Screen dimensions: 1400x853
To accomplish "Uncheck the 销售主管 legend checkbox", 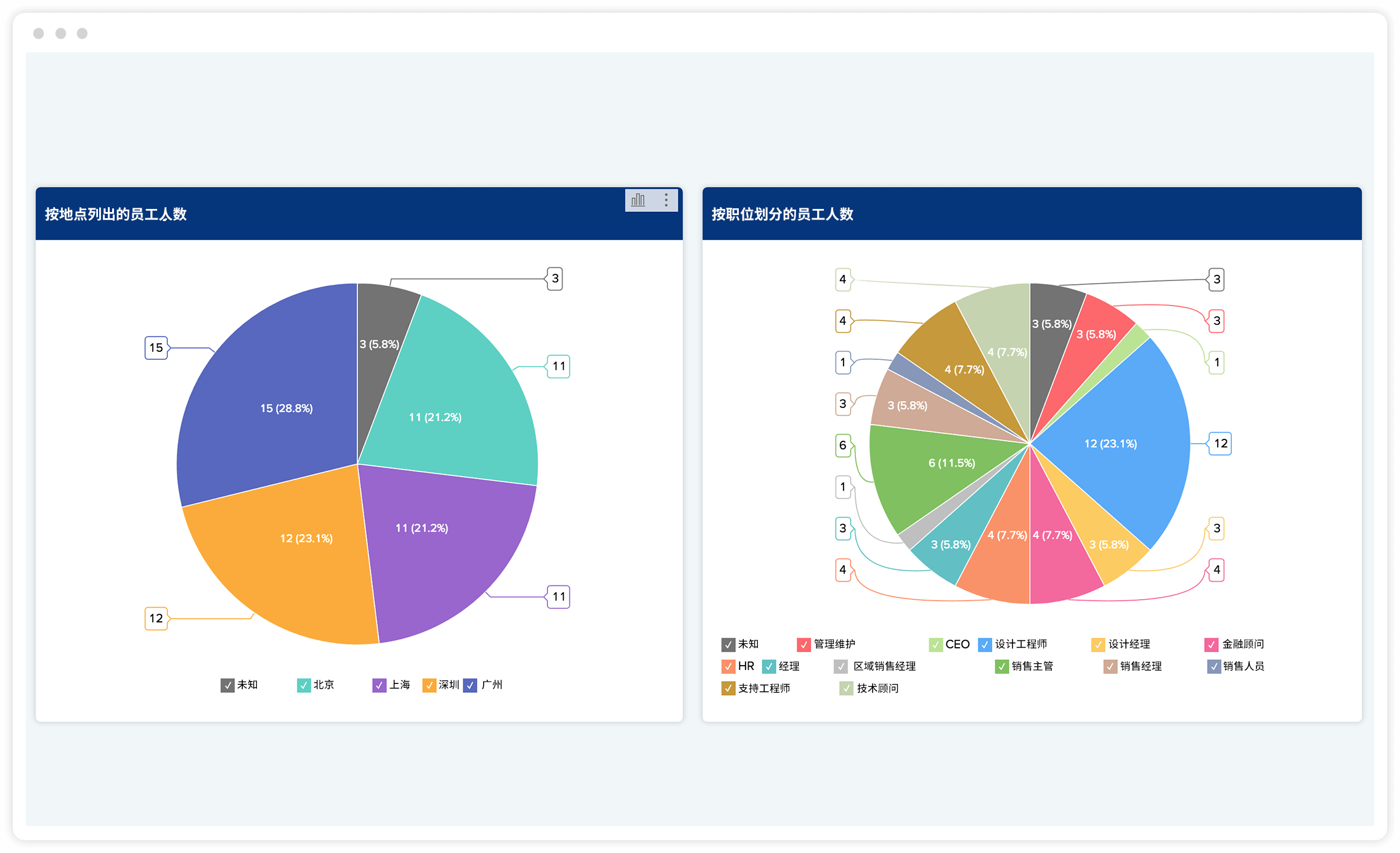I will 1002,667.
